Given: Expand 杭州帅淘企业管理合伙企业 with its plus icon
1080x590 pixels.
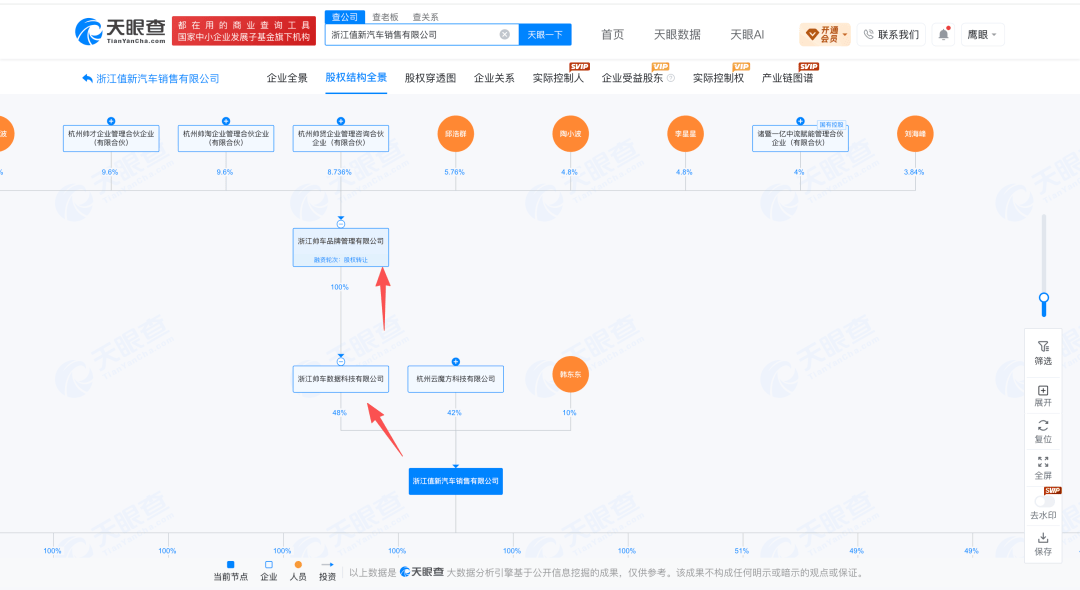Looking at the screenshot, I should 226,121.
